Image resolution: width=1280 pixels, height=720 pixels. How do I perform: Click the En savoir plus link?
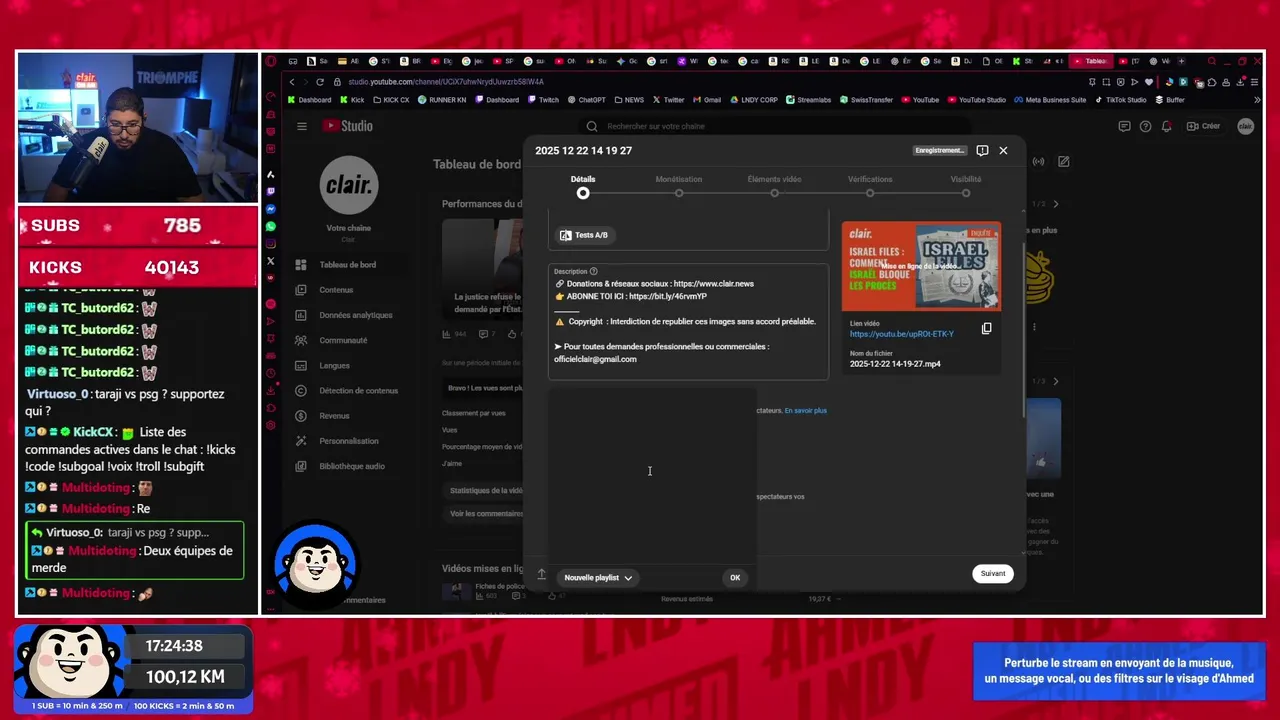coord(805,410)
